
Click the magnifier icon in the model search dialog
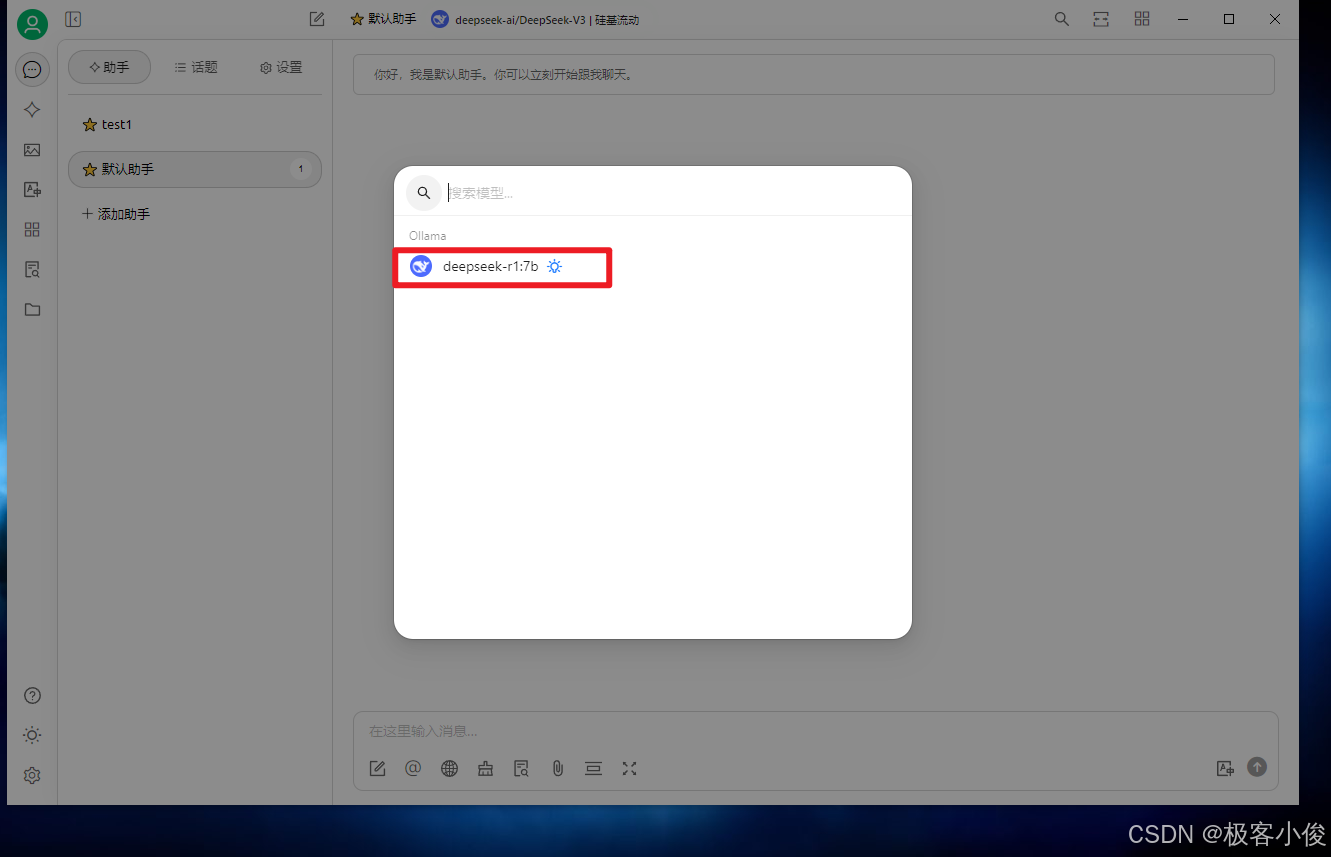424,193
